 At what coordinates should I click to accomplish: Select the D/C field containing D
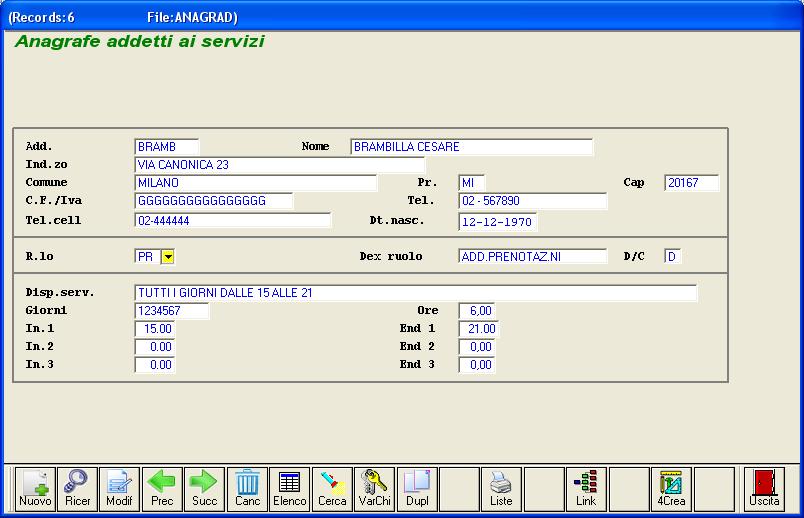[x=673, y=256]
